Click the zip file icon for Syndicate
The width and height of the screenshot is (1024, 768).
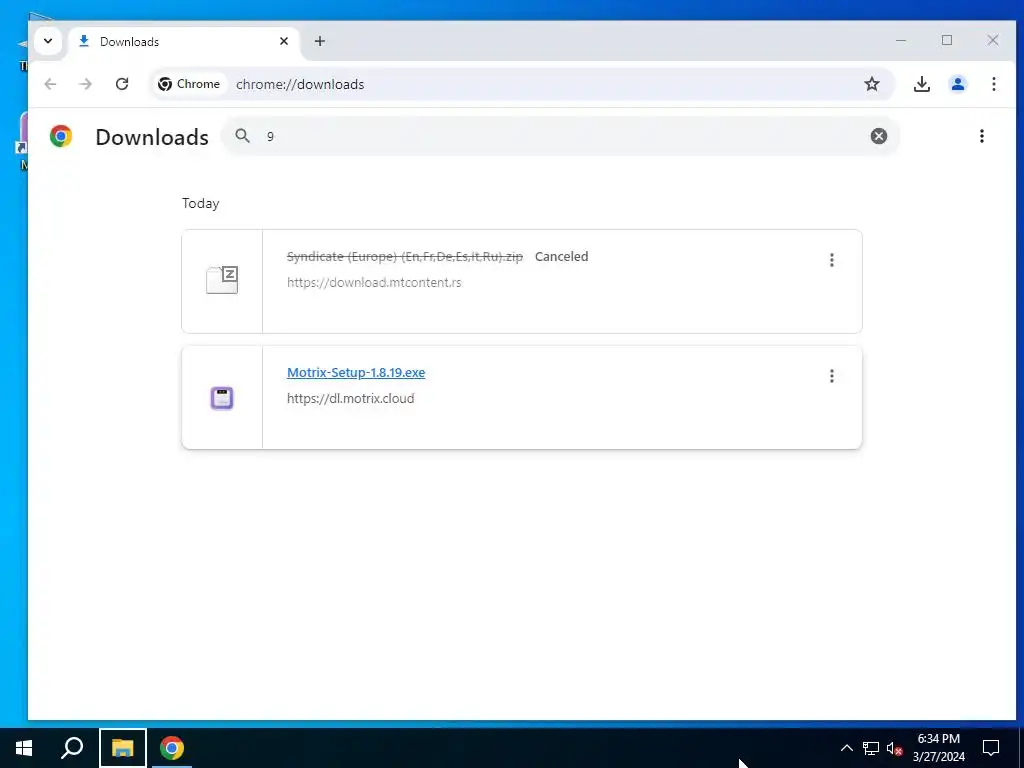point(222,280)
